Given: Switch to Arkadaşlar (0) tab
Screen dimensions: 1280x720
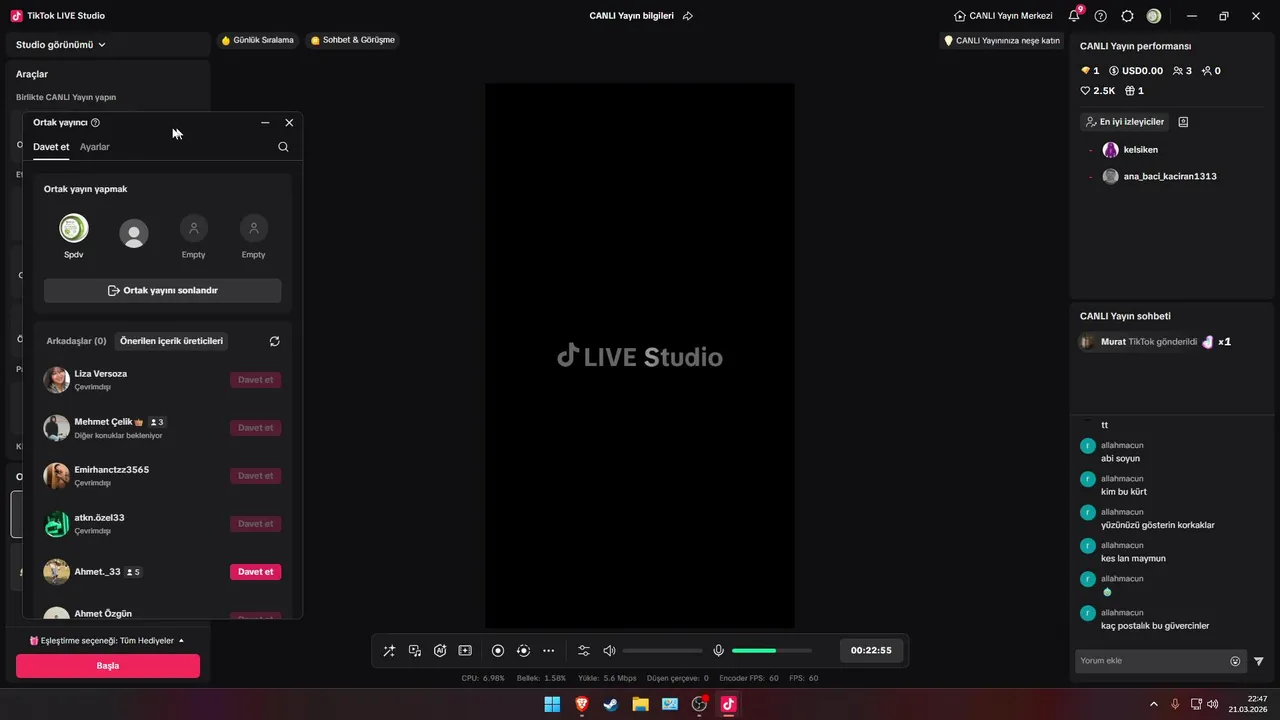Looking at the screenshot, I should coord(76,341).
